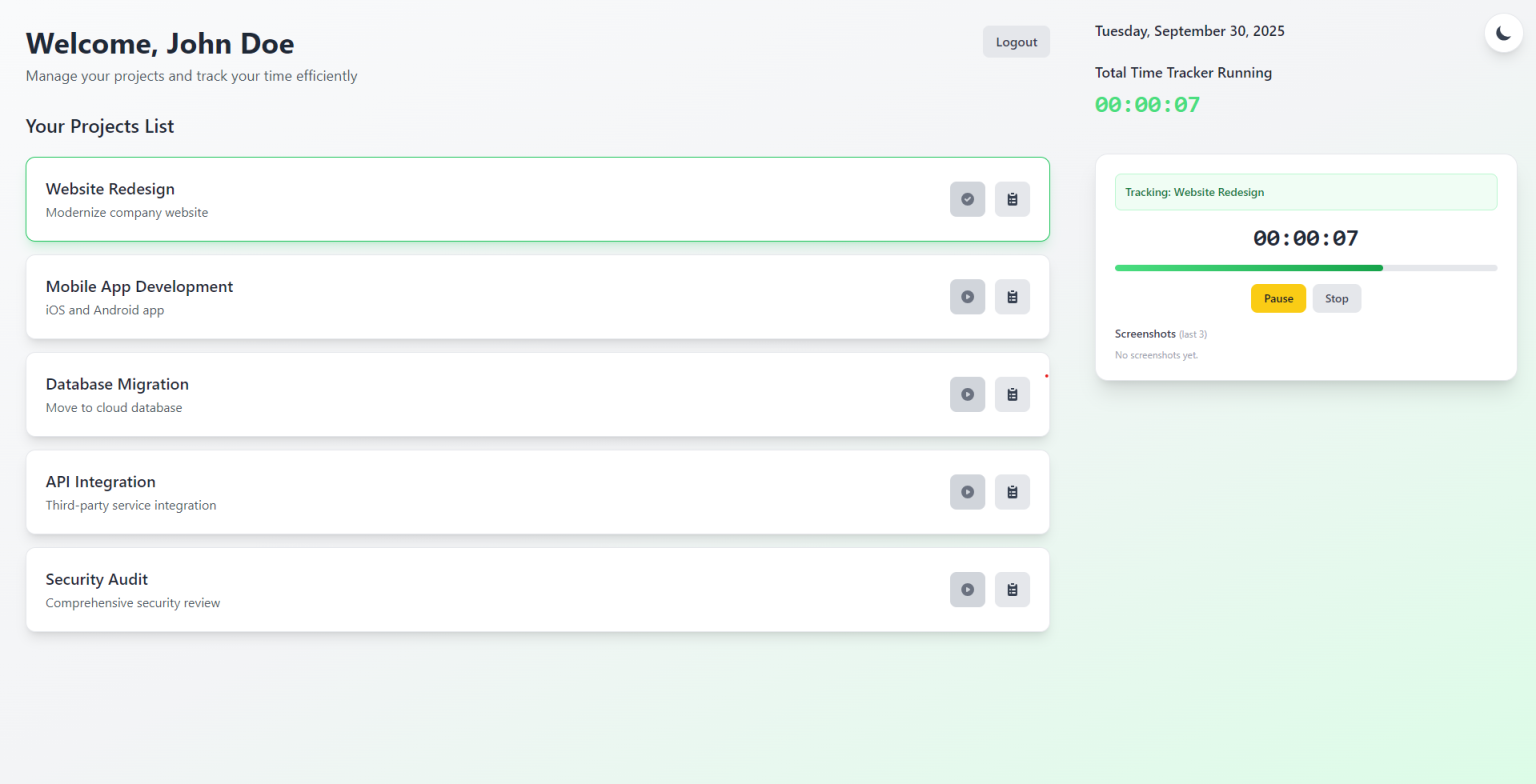Start tracking the Database Migration project

967,394
